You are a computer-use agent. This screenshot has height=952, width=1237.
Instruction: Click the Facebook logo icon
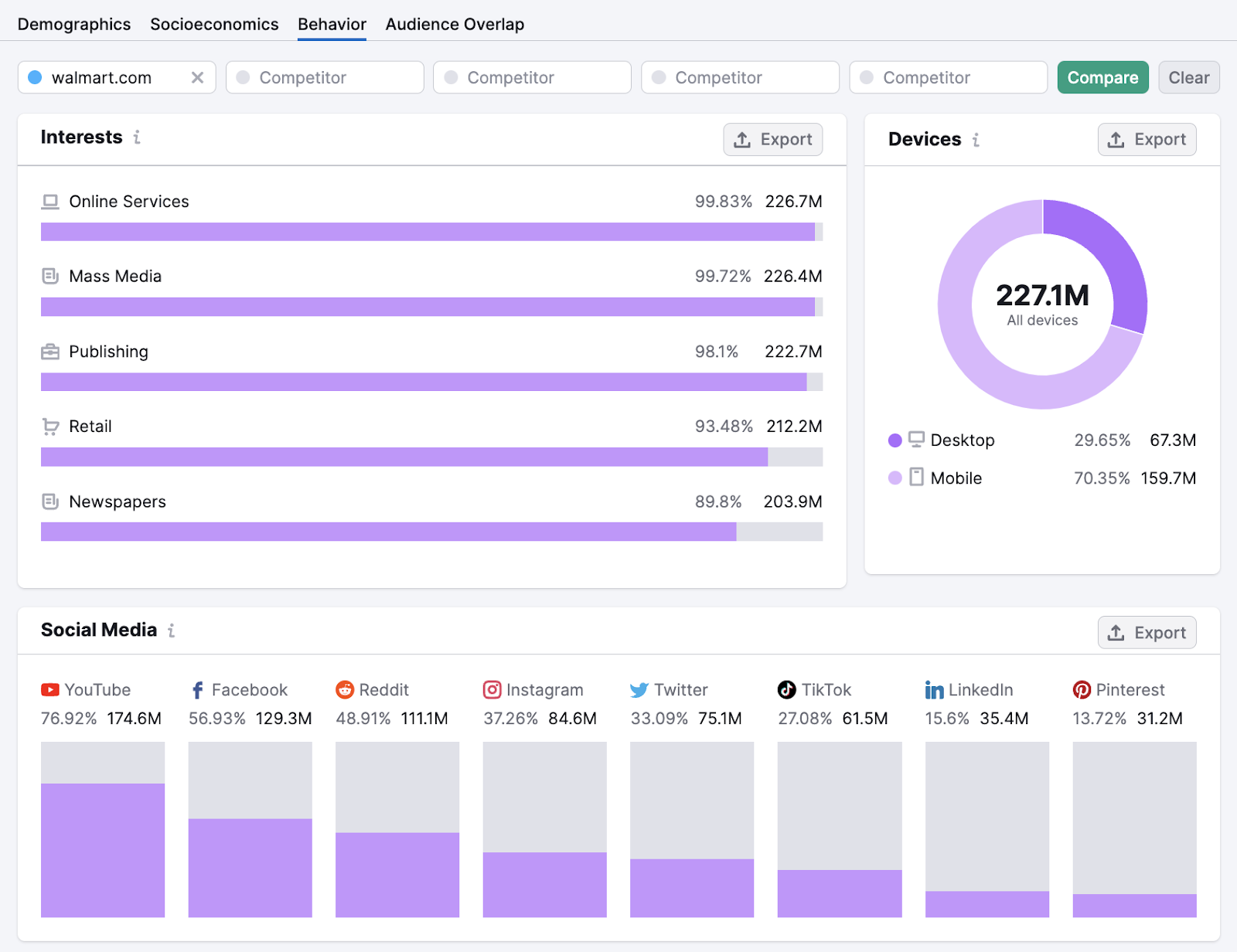point(197,689)
